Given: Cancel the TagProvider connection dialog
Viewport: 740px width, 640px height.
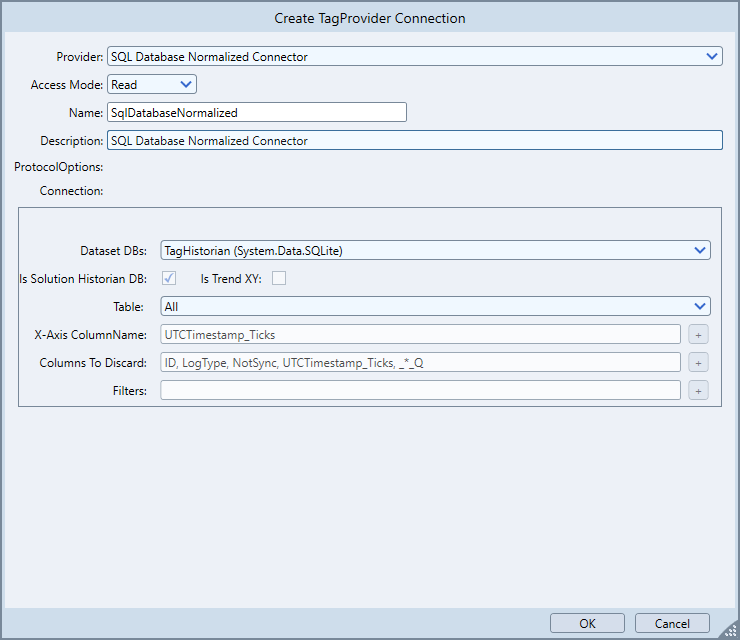Looking at the screenshot, I should [672, 623].
